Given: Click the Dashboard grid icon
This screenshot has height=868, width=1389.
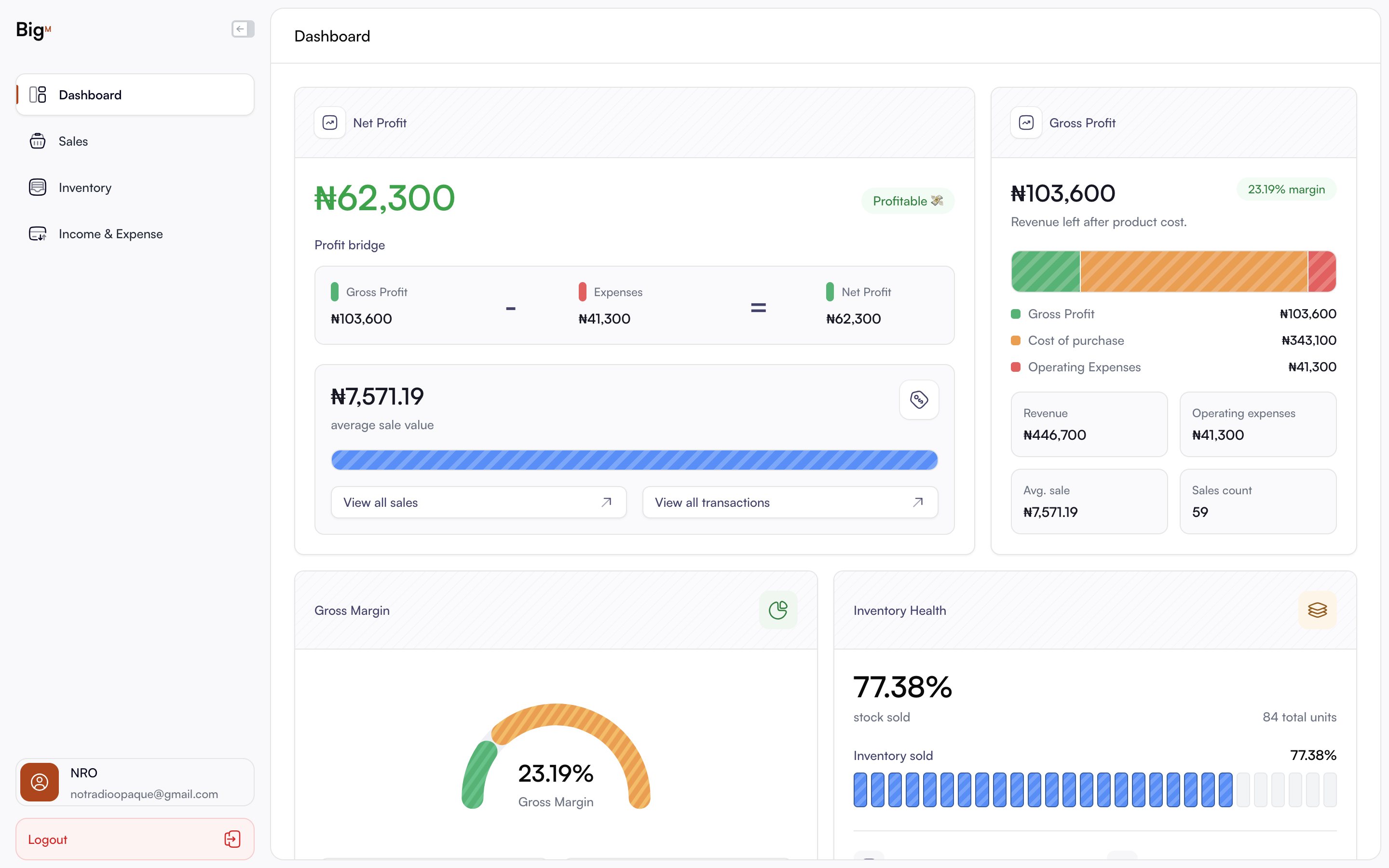Looking at the screenshot, I should 38,95.
